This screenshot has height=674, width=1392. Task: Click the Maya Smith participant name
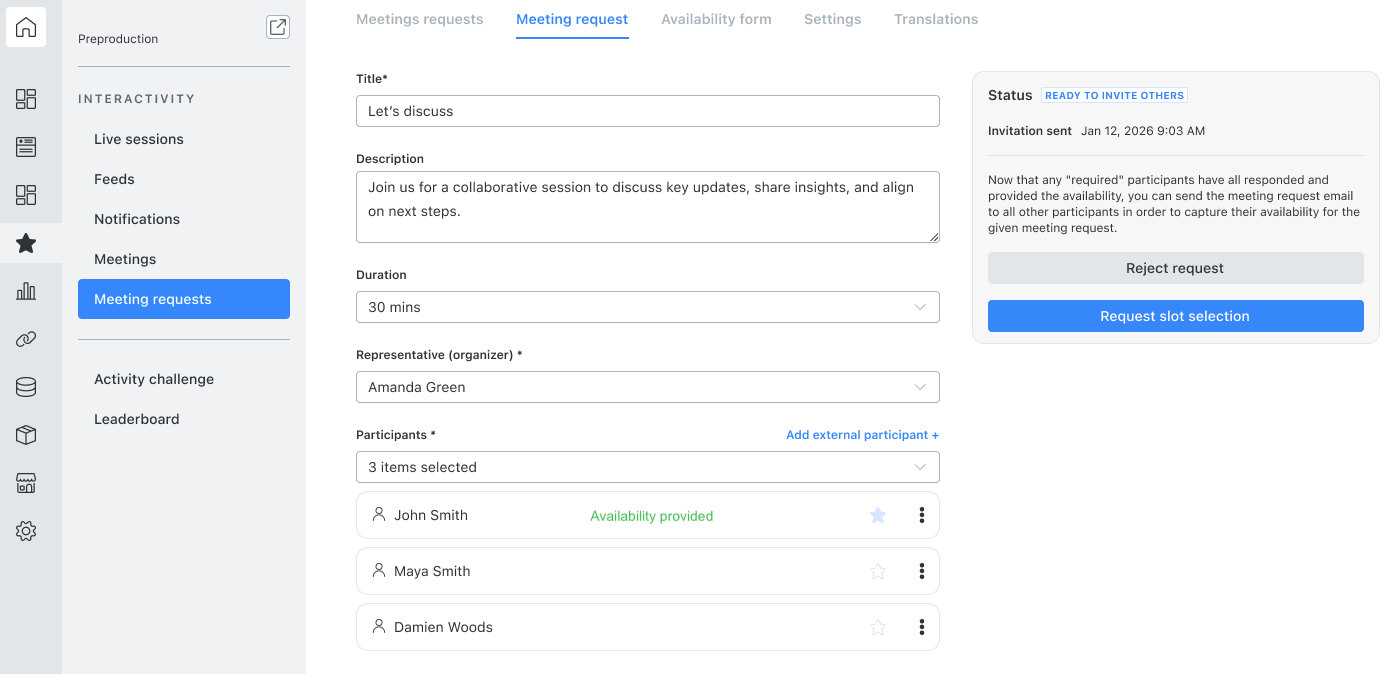[x=432, y=571]
